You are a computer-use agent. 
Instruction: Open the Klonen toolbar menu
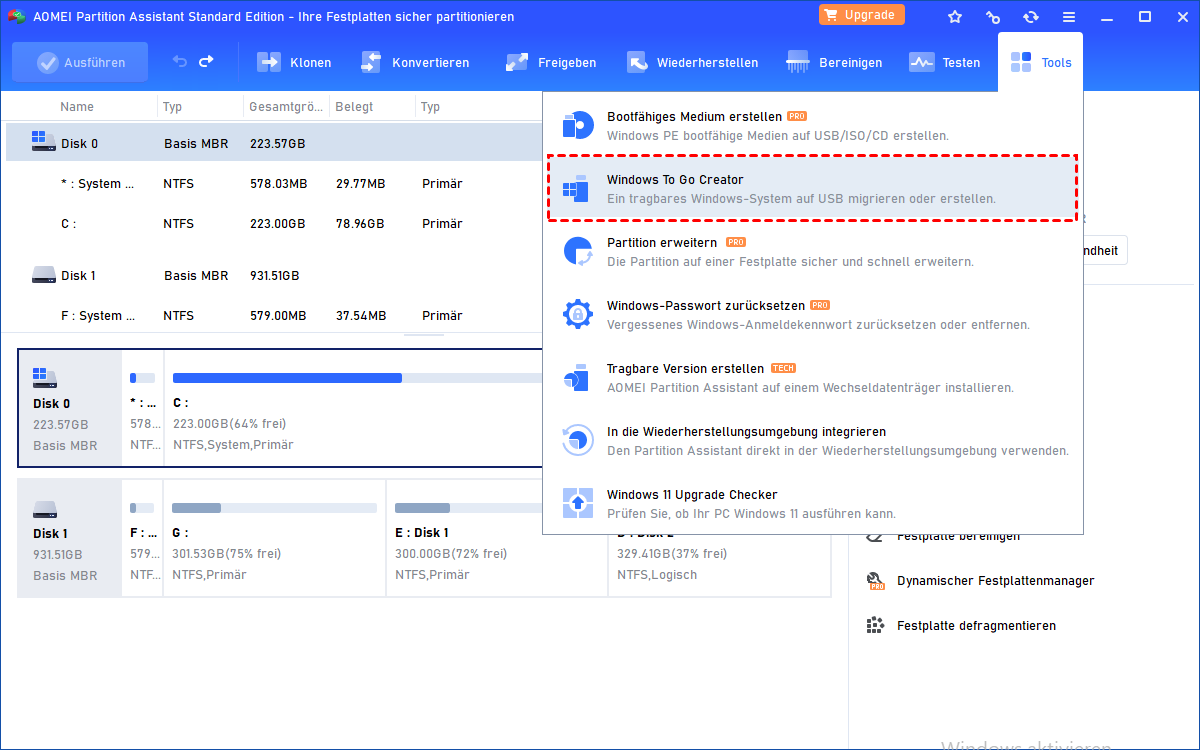tap(294, 62)
